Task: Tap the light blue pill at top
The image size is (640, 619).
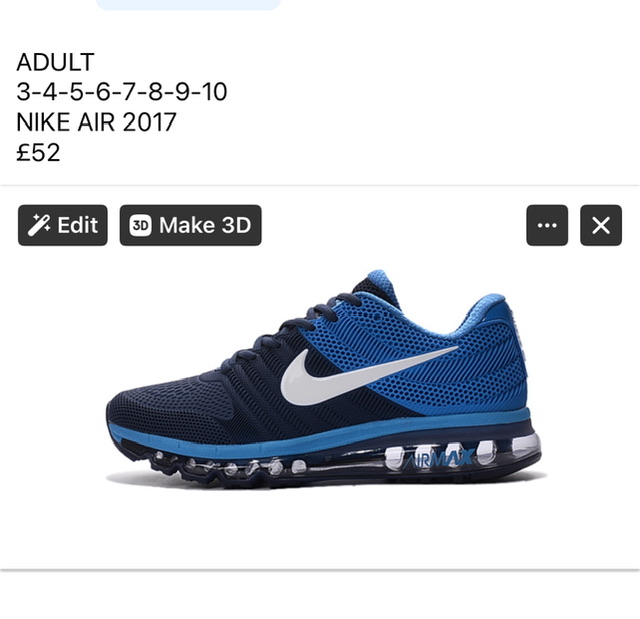Action: click(189, 4)
